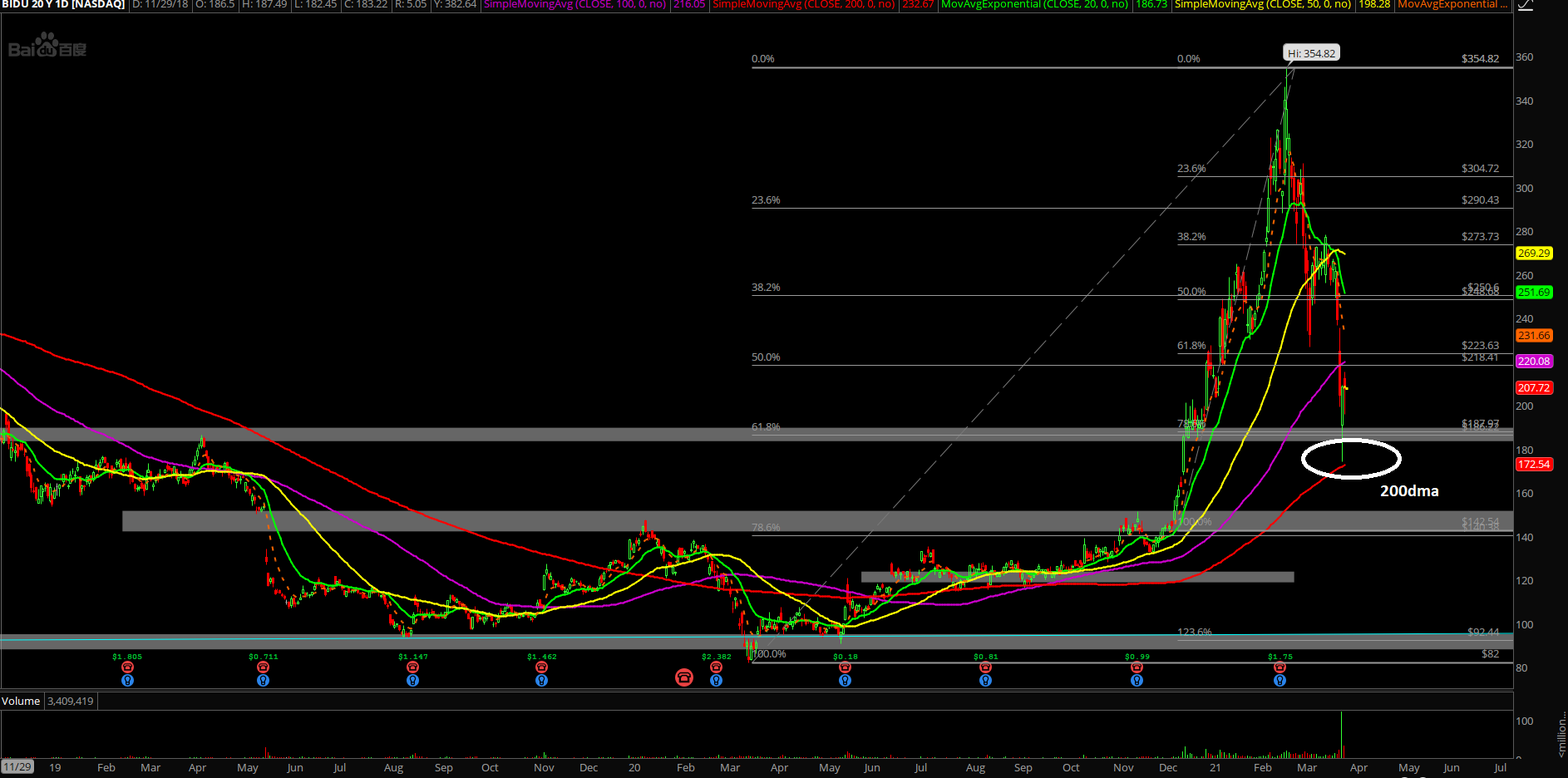Screen dimensions: 1568x778
Task: Click the earnings phone icon under $0.99
Action: click(1137, 667)
